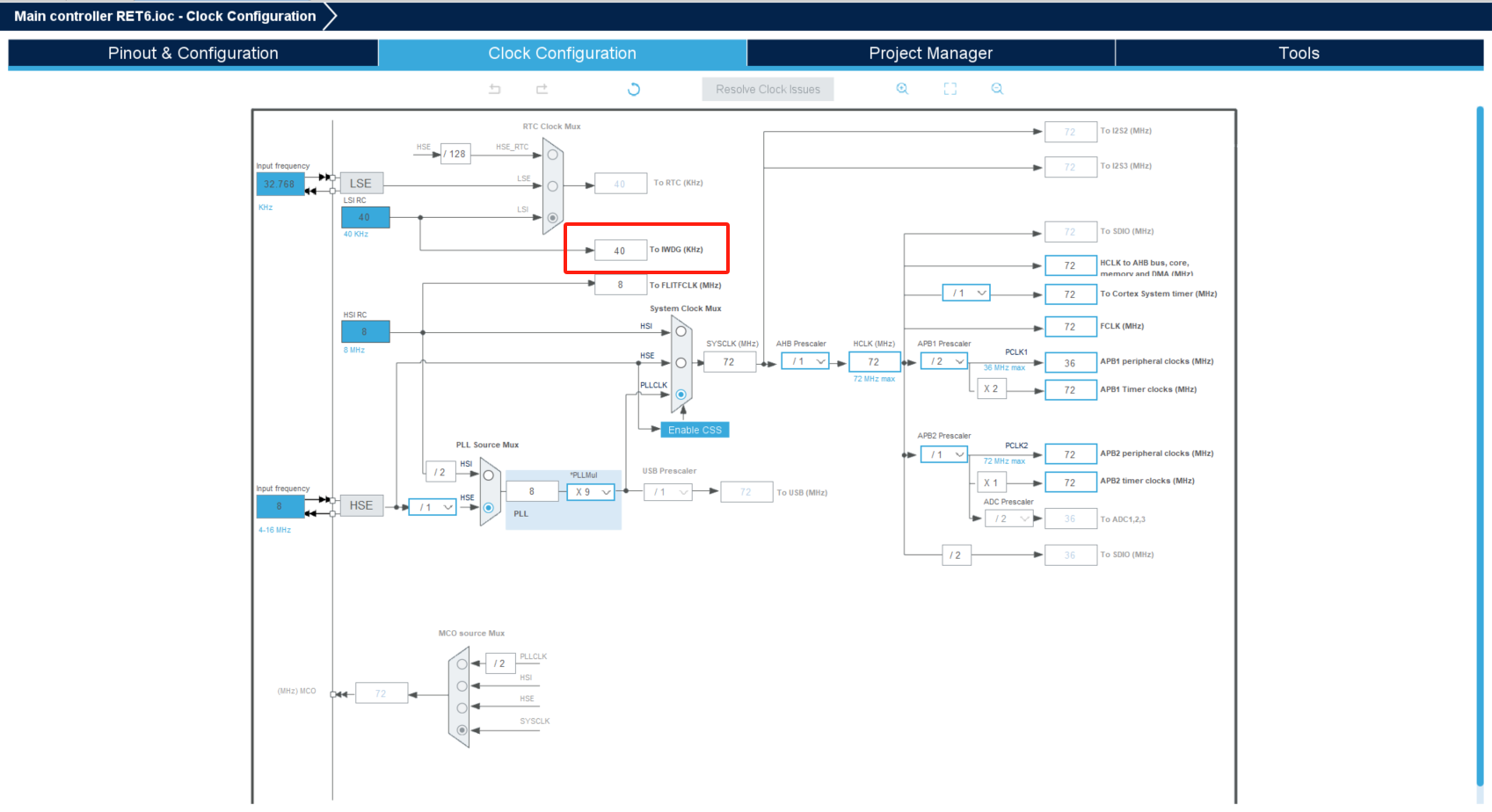Screen dimensions: 1492x812
Task: Select HSE source on PLL Source Mux
Action: pyautogui.click(x=489, y=508)
